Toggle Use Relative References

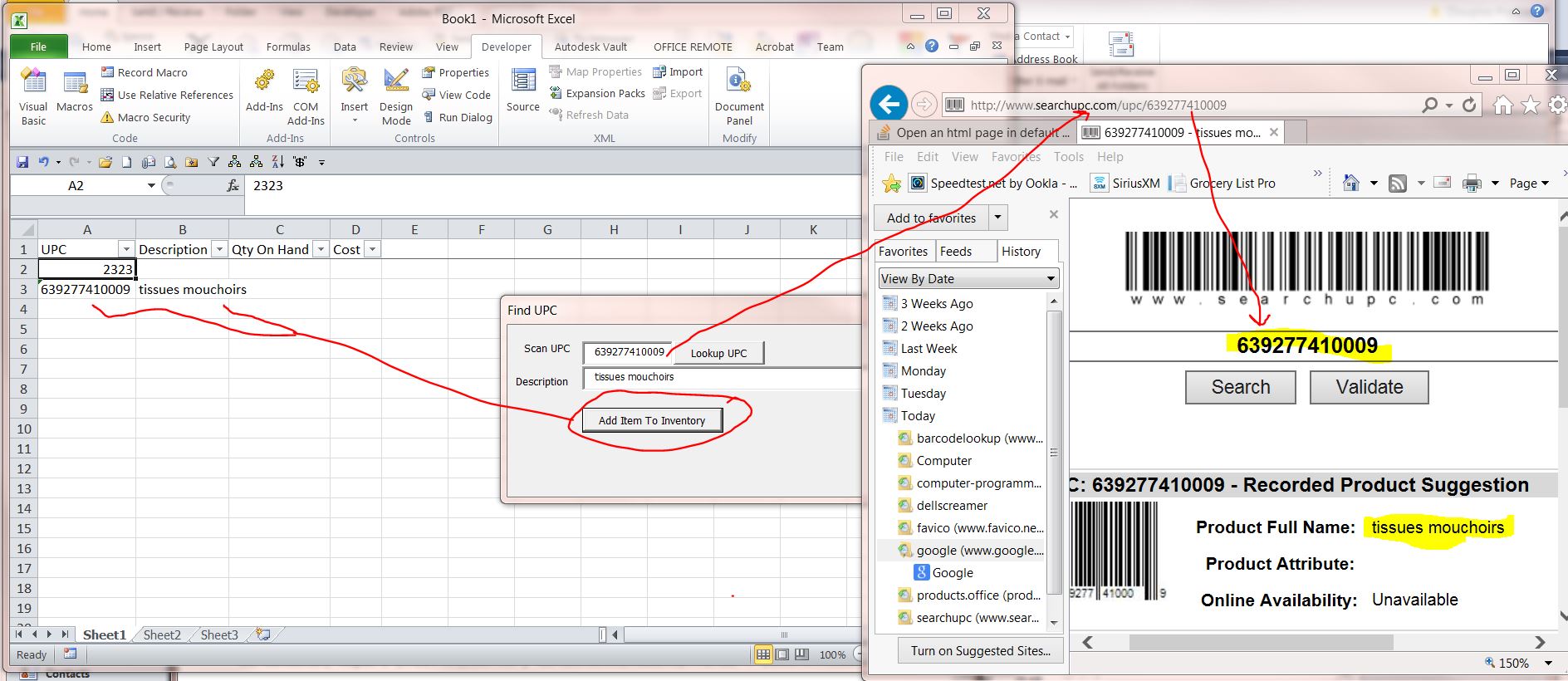167,95
